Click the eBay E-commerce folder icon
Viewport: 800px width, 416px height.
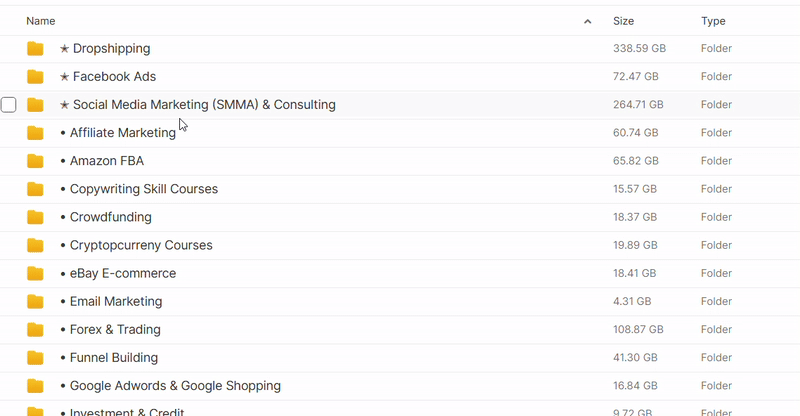coord(35,273)
